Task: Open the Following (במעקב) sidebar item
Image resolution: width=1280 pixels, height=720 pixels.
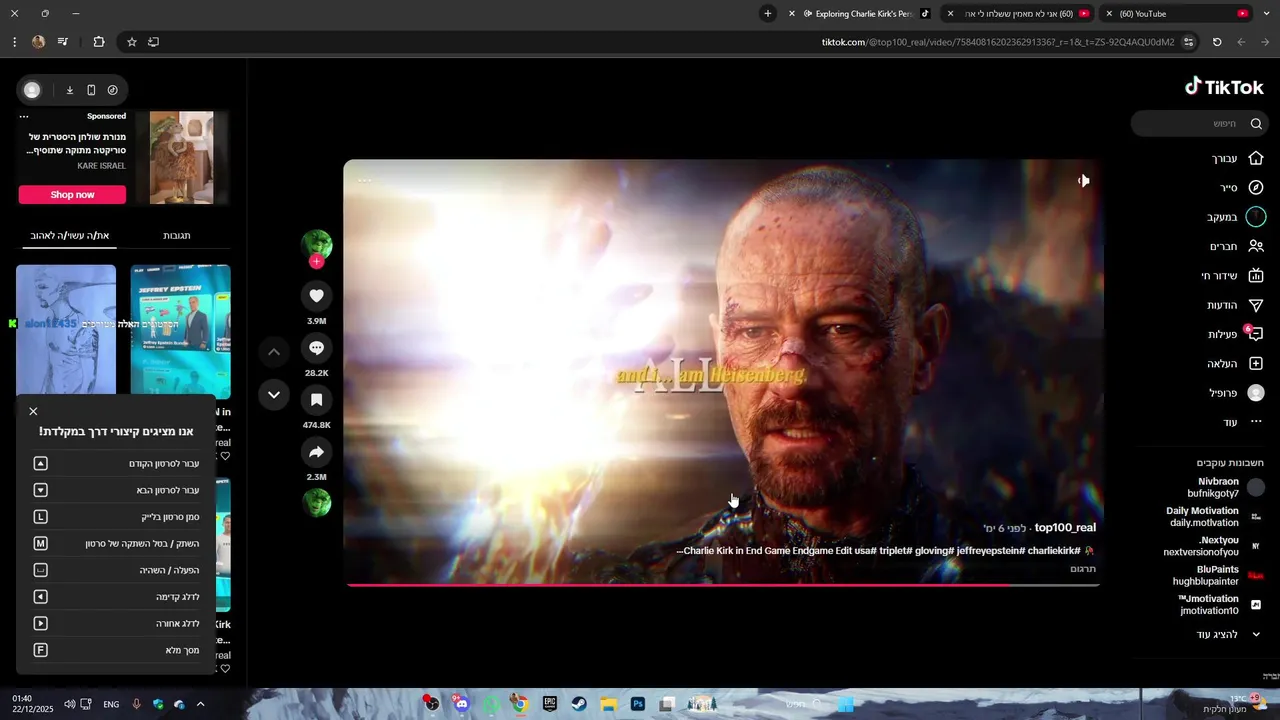Action: click(x=1235, y=217)
